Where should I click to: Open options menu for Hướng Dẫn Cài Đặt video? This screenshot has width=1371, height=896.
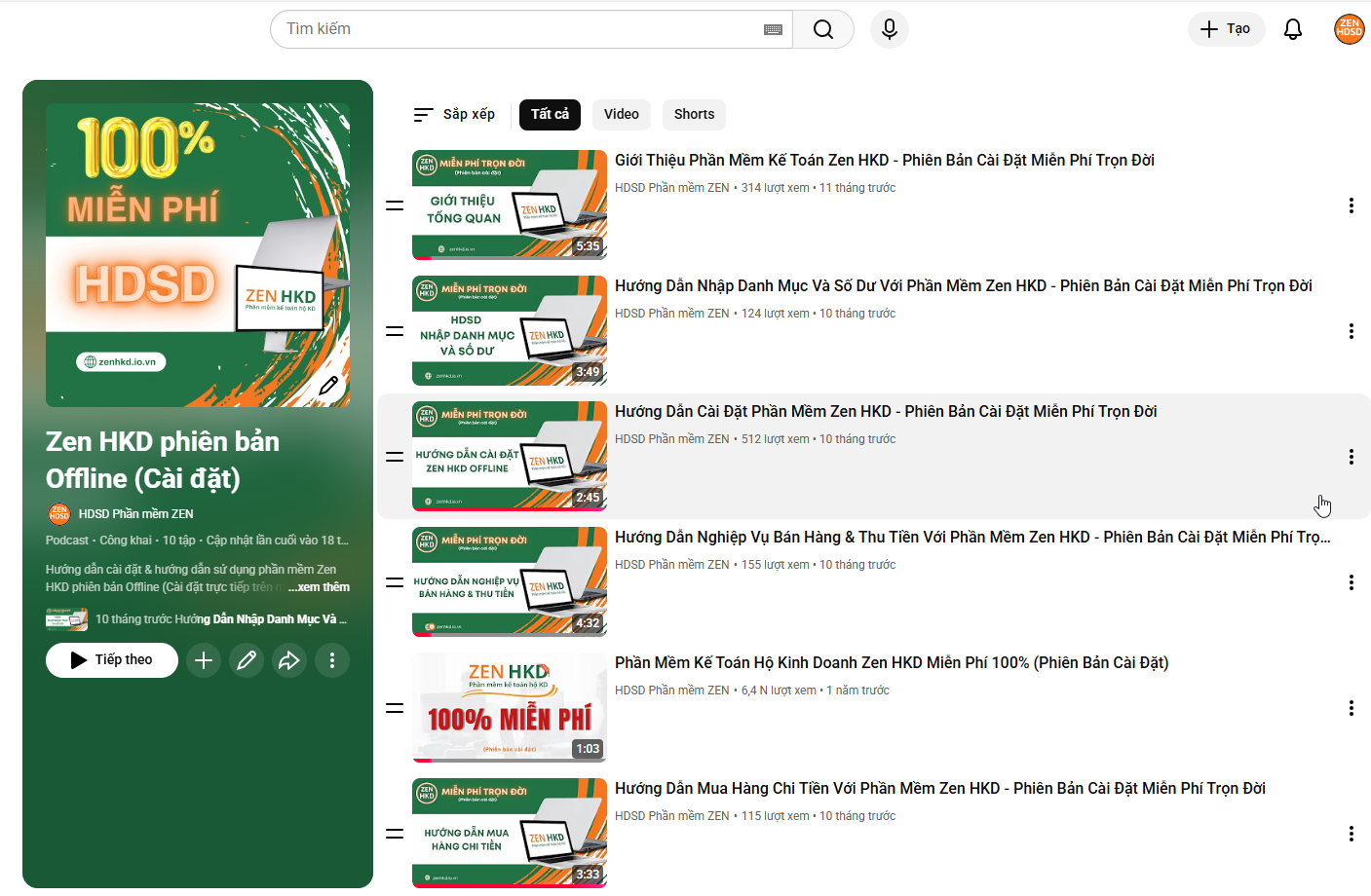click(x=1352, y=457)
